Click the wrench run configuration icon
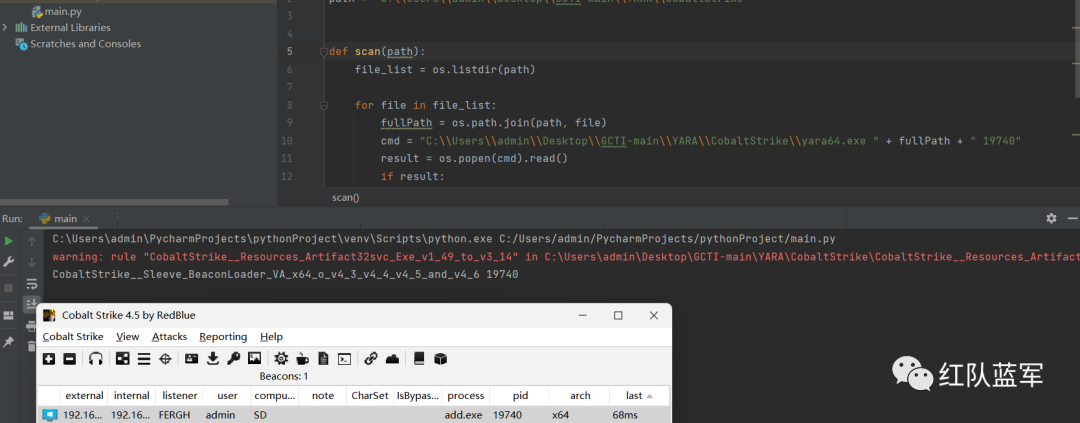1080x423 pixels. click(9, 262)
